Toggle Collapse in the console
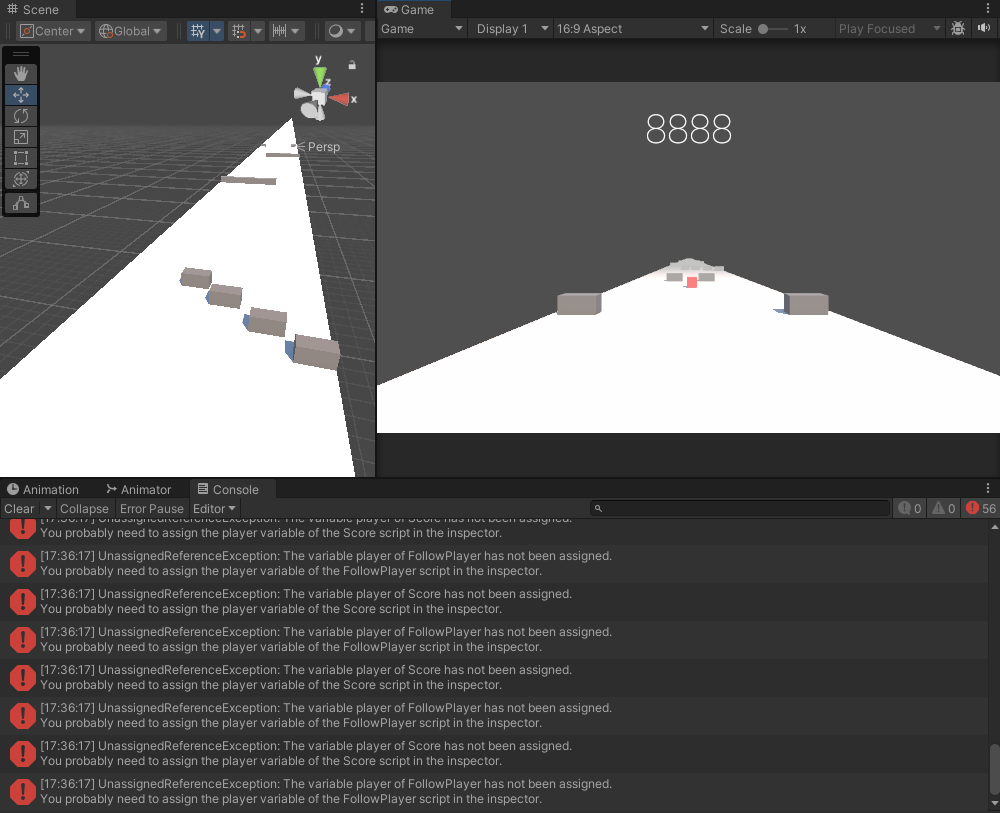This screenshot has width=1000, height=813. coord(84,508)
